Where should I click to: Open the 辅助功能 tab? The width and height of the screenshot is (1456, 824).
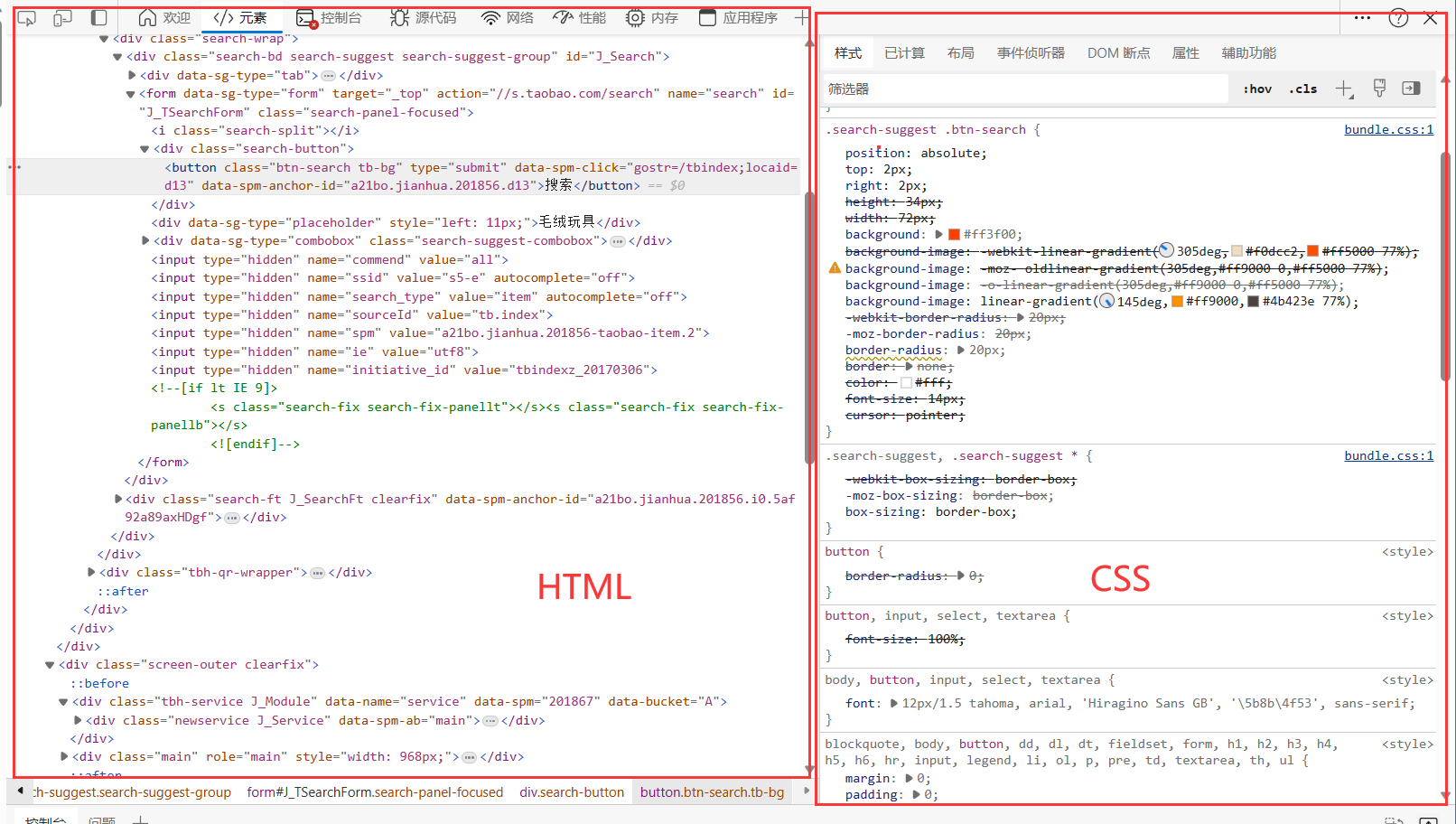pyautogui.click(x=1249, y=53)
